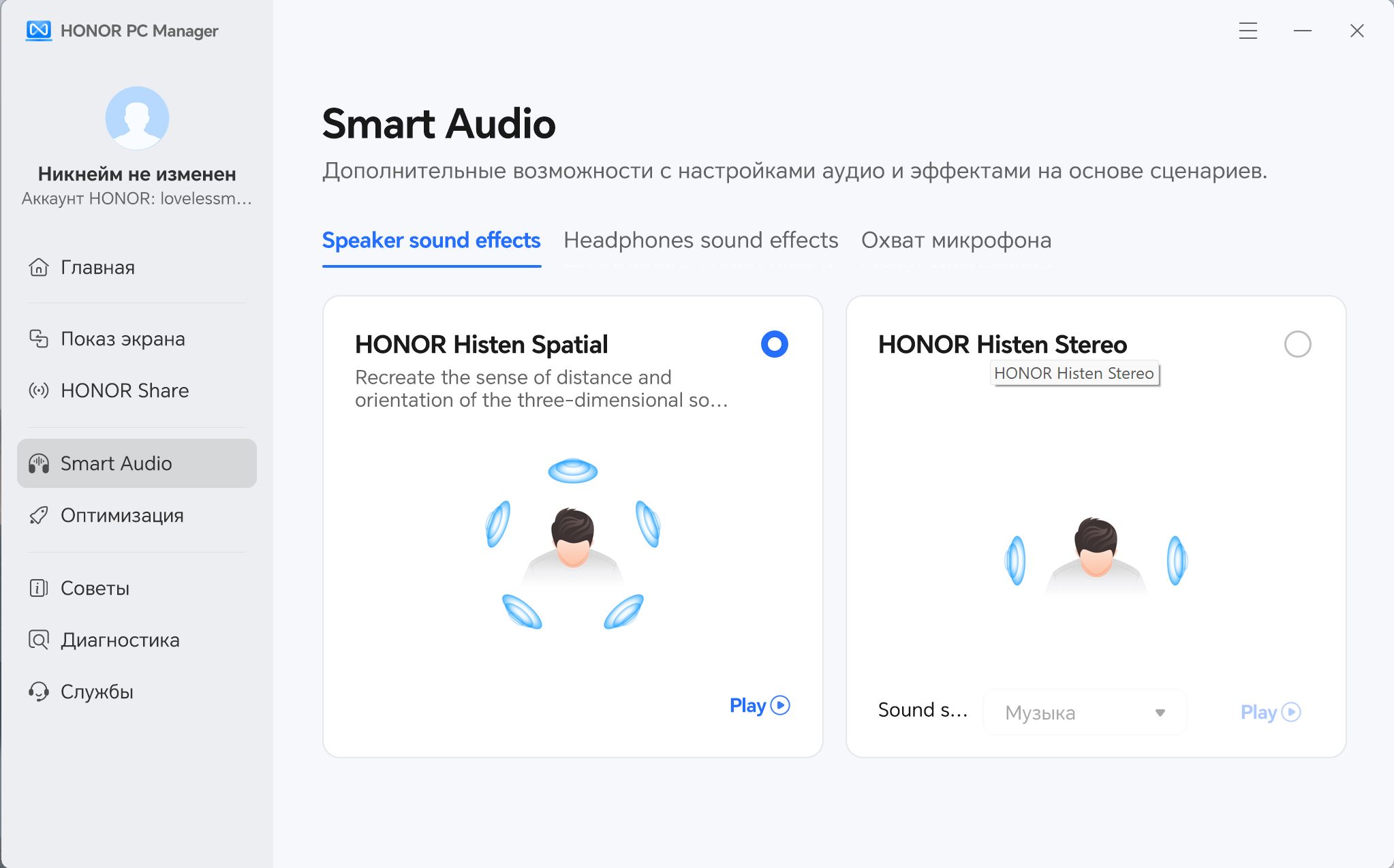Click the Smart Audio page heading
Screen dimensions: 1394x868
click(x=439, y=124)
